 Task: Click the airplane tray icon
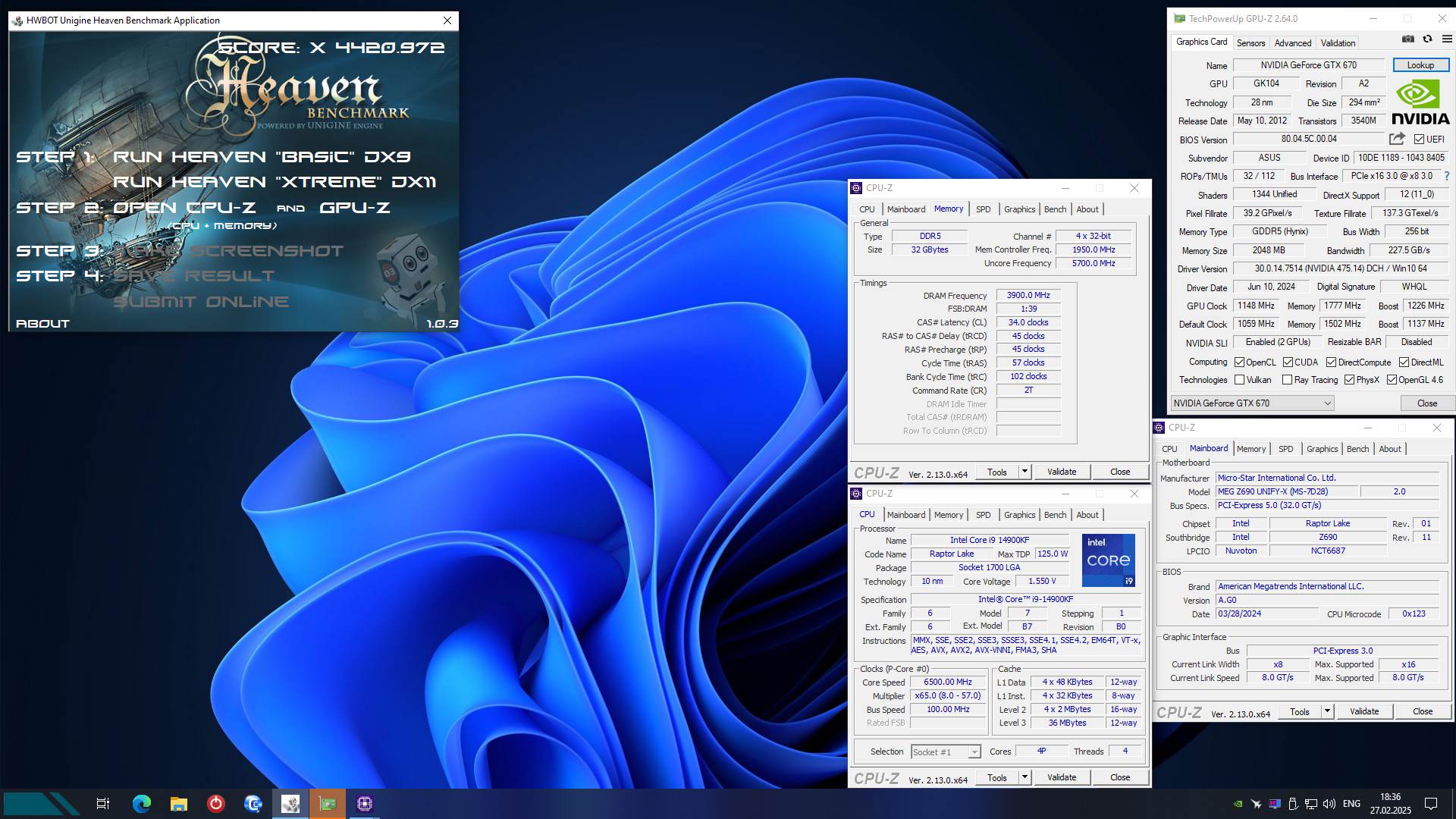point(1257,804)
